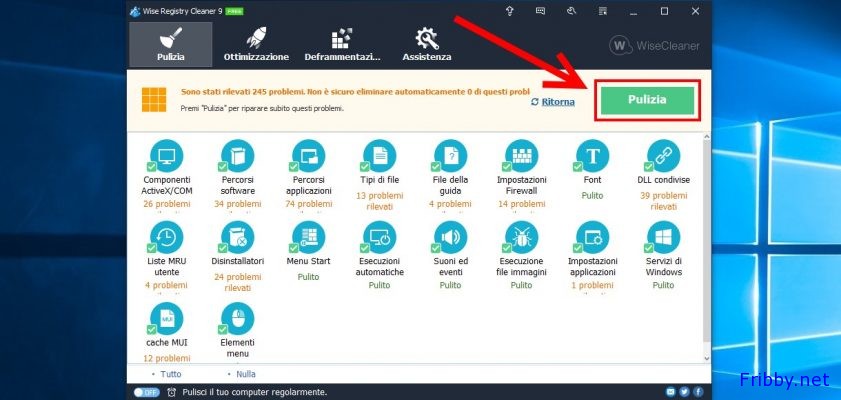Select the Disinstallatori category icon
The height and width of the screenshot is (400, 841).
pyautogui.click(x=237, y=237)
